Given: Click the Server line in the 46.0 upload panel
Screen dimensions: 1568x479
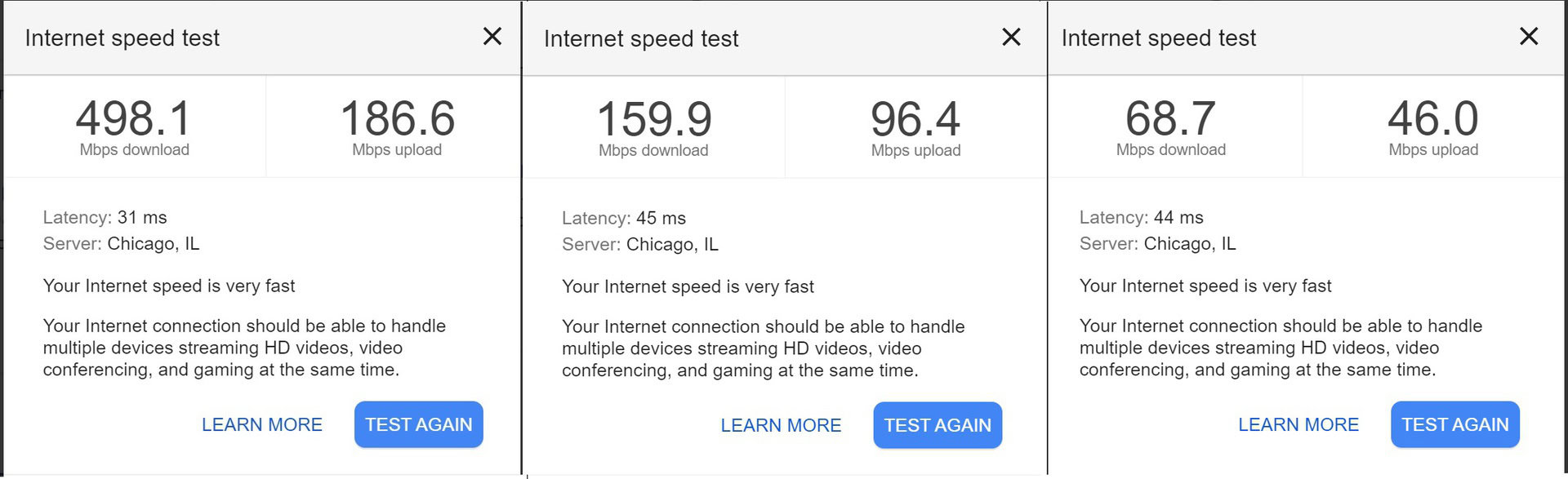Looking at the screenshot, I should click(1157, 244).
